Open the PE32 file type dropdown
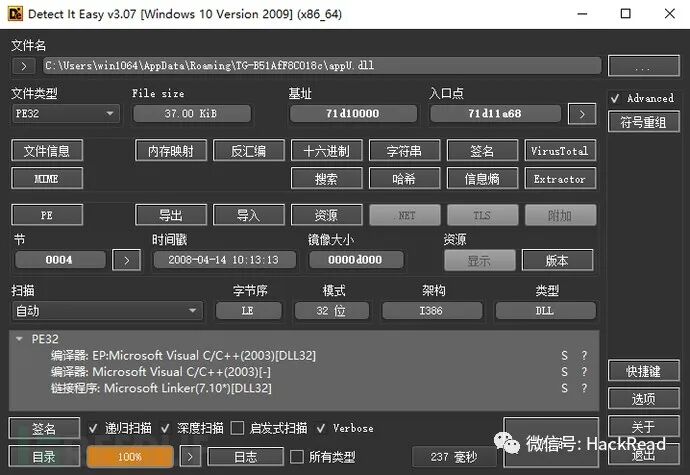Image resolution: width=690 pixels, height=475 pixels. click(65, 114)
